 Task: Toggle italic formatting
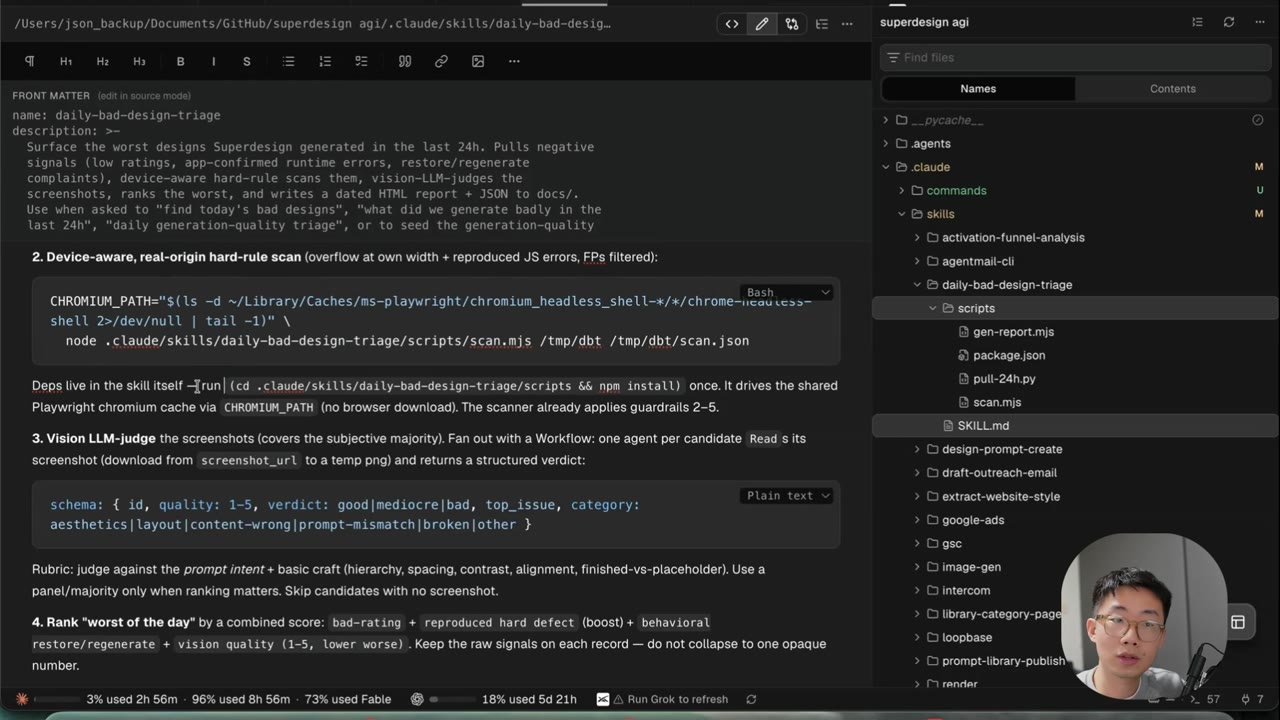[213, 61]
